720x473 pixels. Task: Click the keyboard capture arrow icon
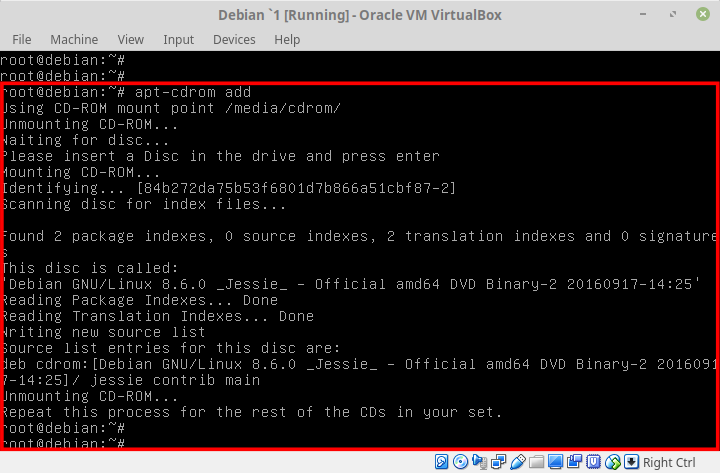pos(631,462)
